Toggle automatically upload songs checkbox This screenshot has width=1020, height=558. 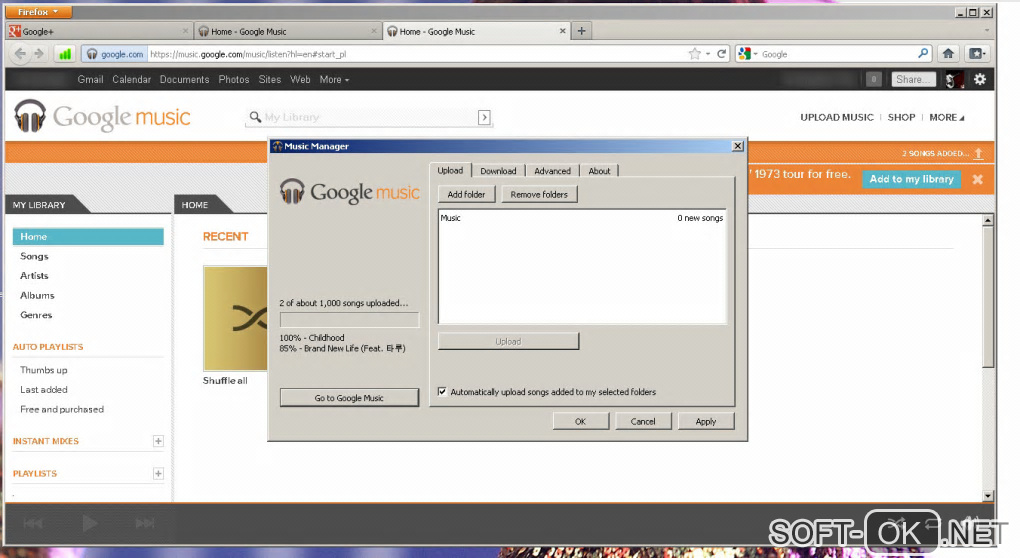pos(442,392)
